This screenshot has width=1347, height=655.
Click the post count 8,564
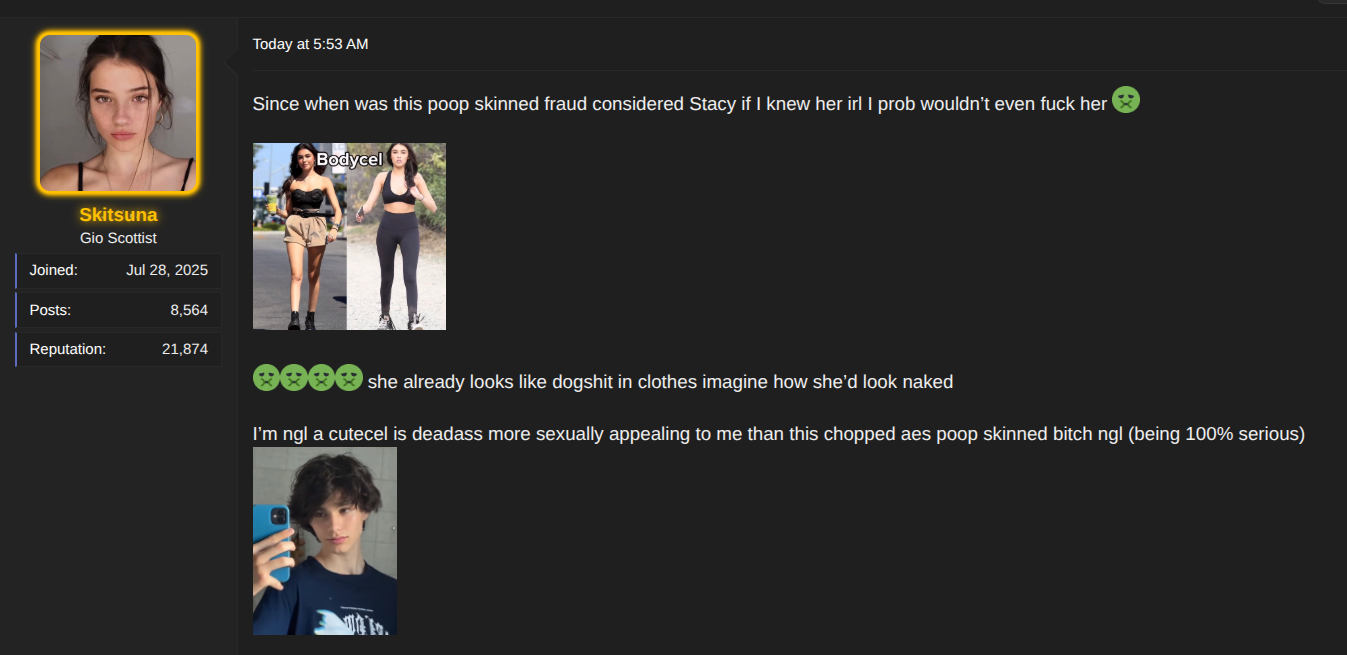pyautogui.click(x=189, y=310)
